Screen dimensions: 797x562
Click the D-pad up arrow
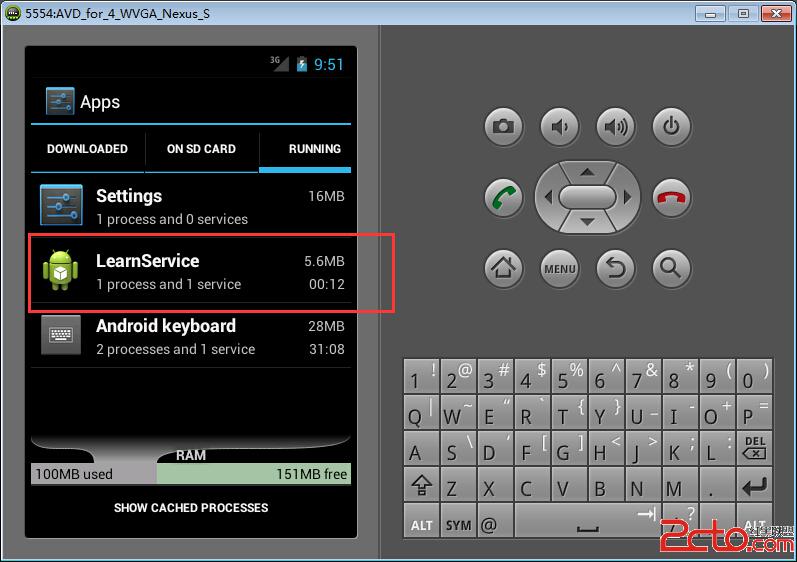(588, 172)
